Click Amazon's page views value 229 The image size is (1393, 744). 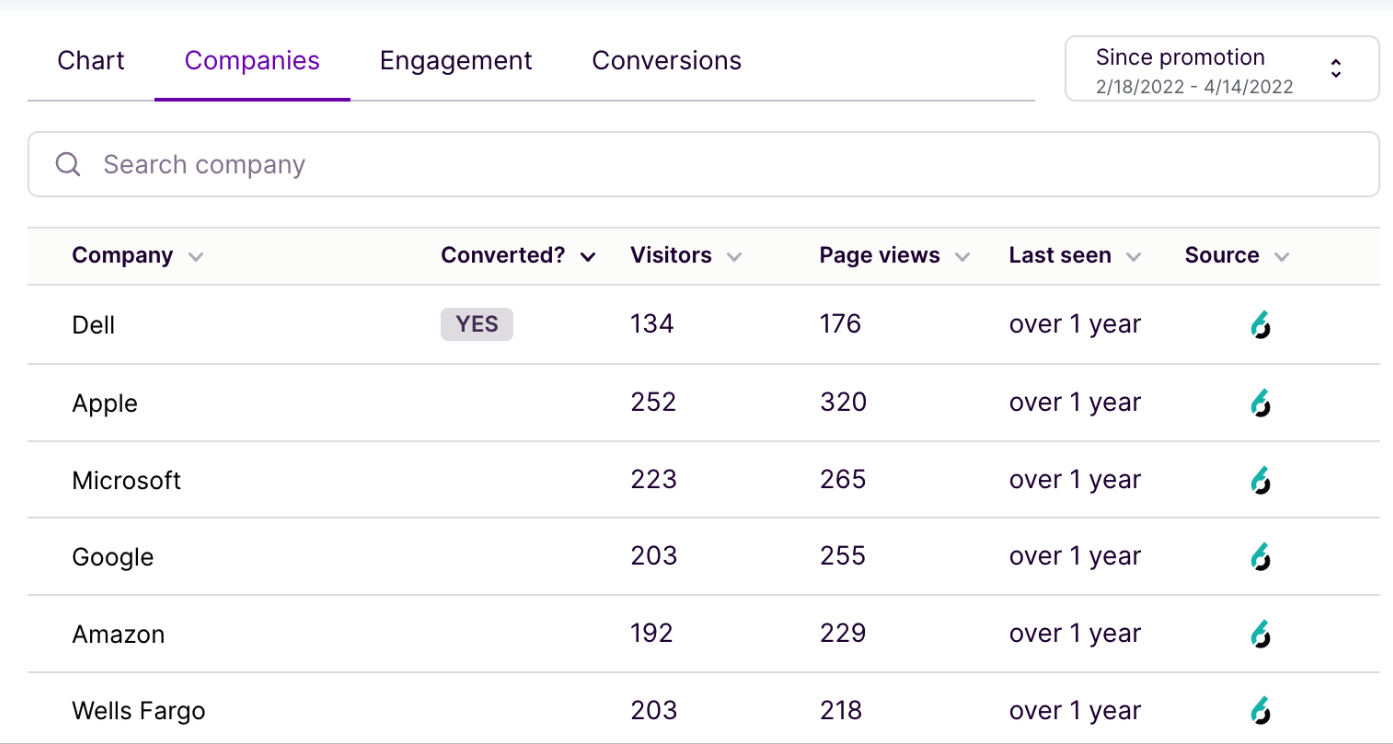point(842,633)
